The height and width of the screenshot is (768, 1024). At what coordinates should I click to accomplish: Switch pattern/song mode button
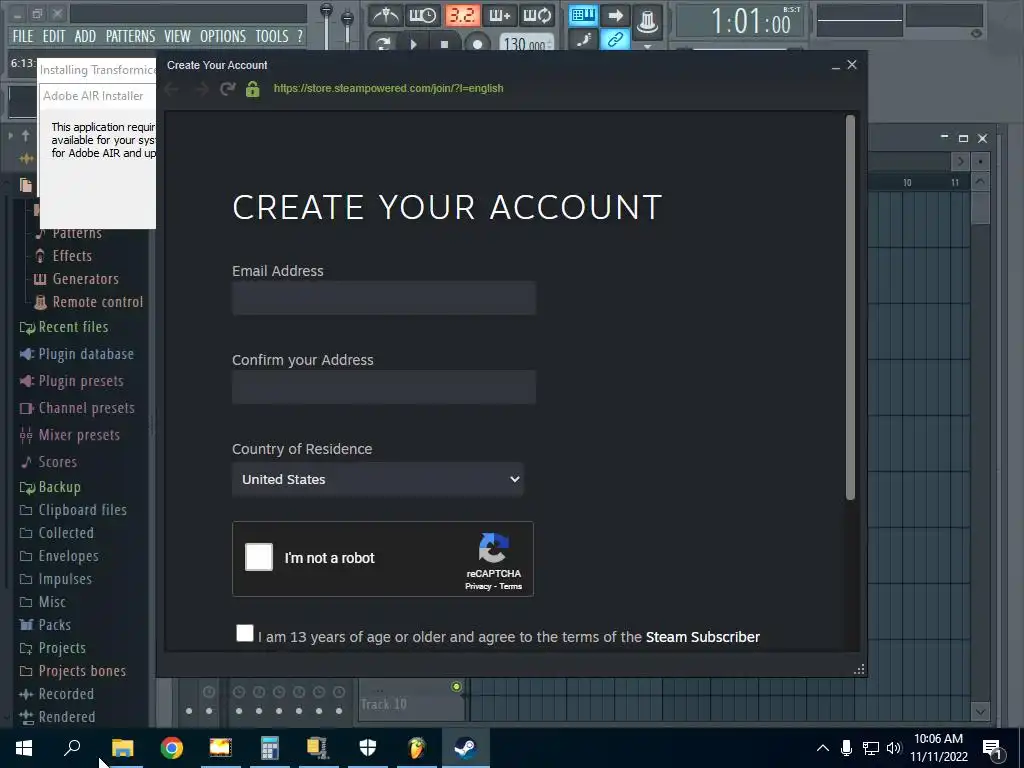[383, 44]
